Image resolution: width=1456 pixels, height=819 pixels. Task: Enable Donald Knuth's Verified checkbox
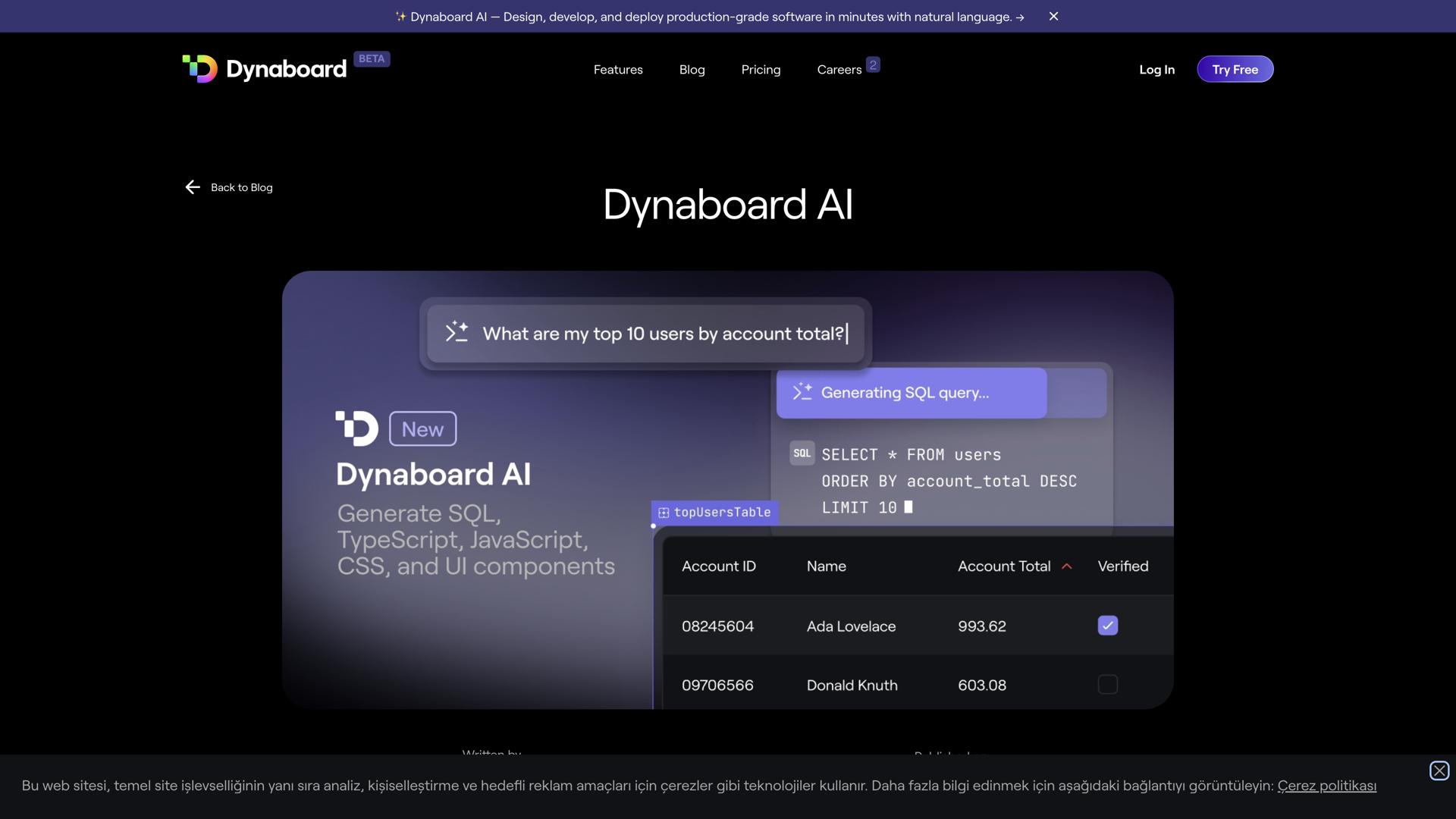tap(1107, 684)
